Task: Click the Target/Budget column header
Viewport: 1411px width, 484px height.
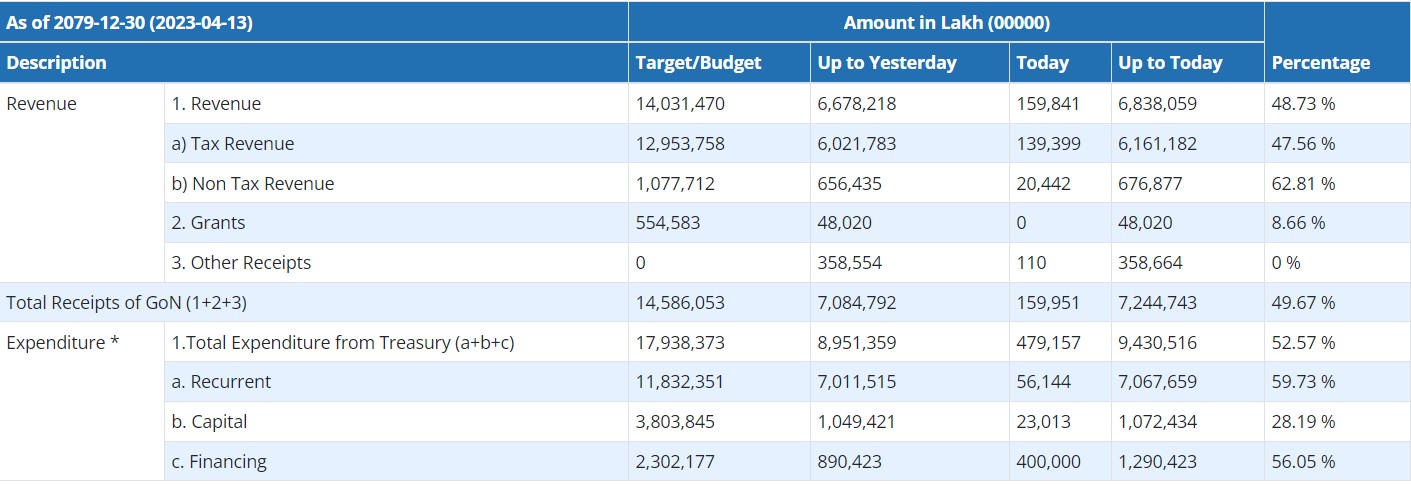Action: pyautogui.click(x=698, y=63)
